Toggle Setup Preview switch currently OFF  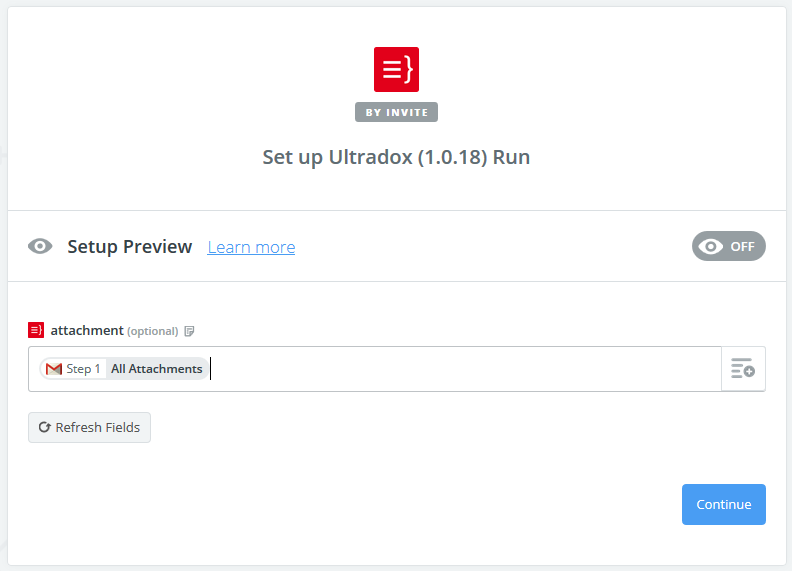pos(728,246)
